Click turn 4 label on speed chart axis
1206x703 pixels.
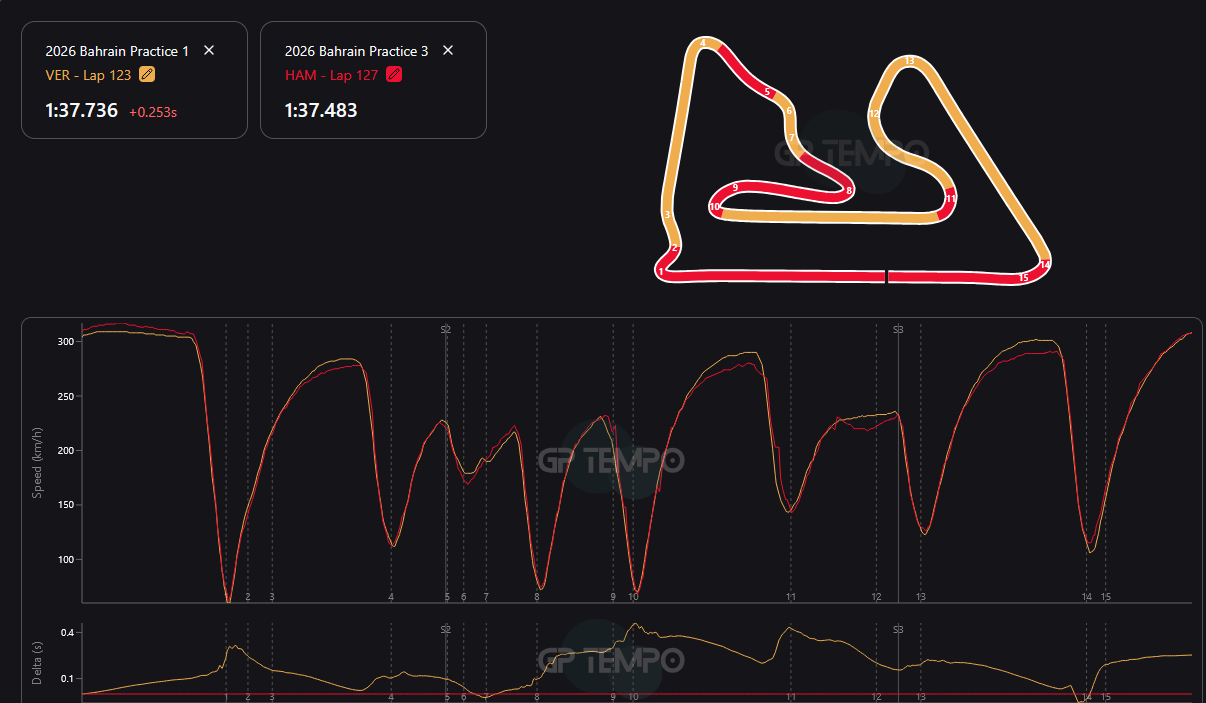point(391,597)
